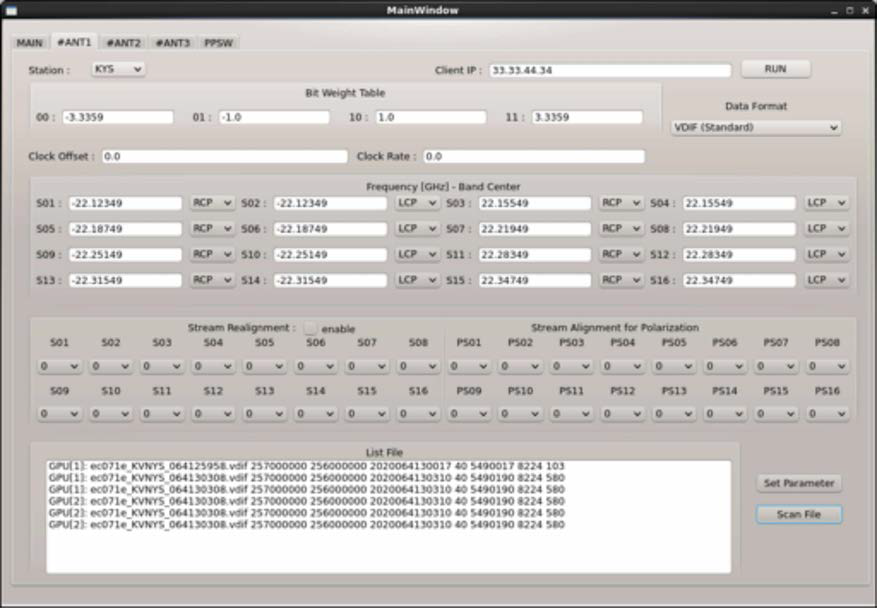
Task: Expand the PS03 alignment dropdown
Action: click(571, 366)
